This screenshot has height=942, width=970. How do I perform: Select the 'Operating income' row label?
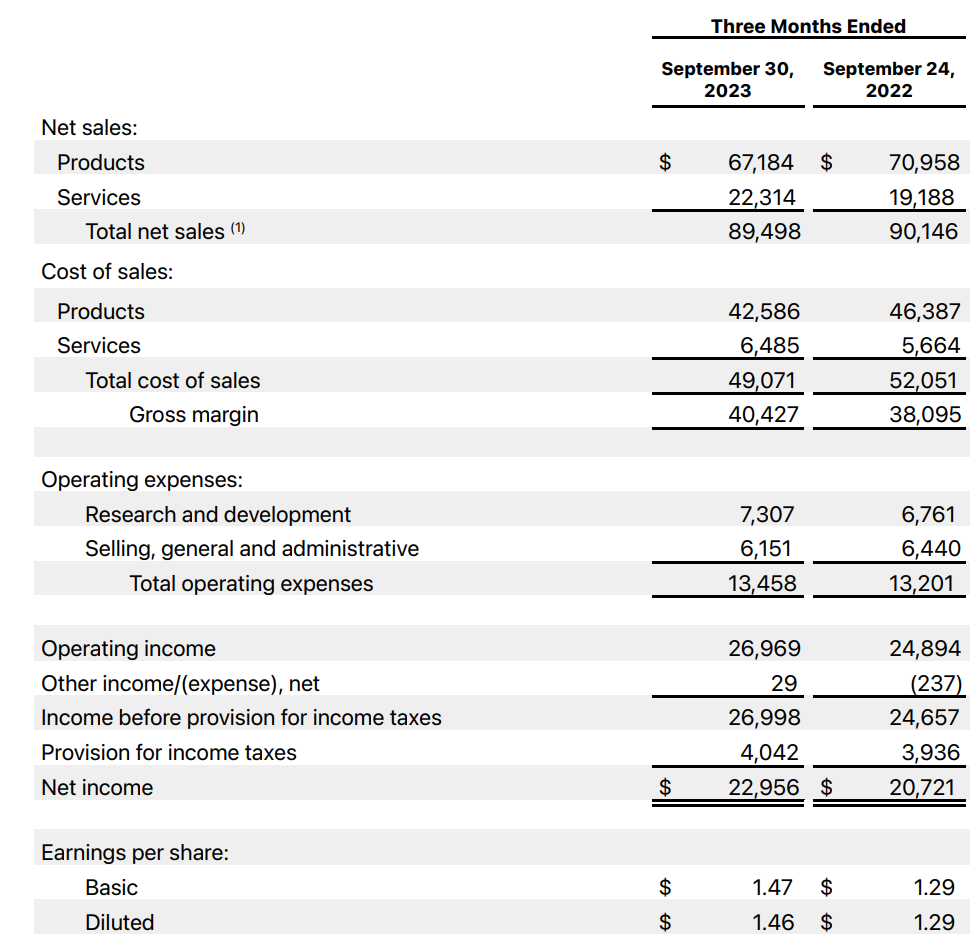click(128, 649)
